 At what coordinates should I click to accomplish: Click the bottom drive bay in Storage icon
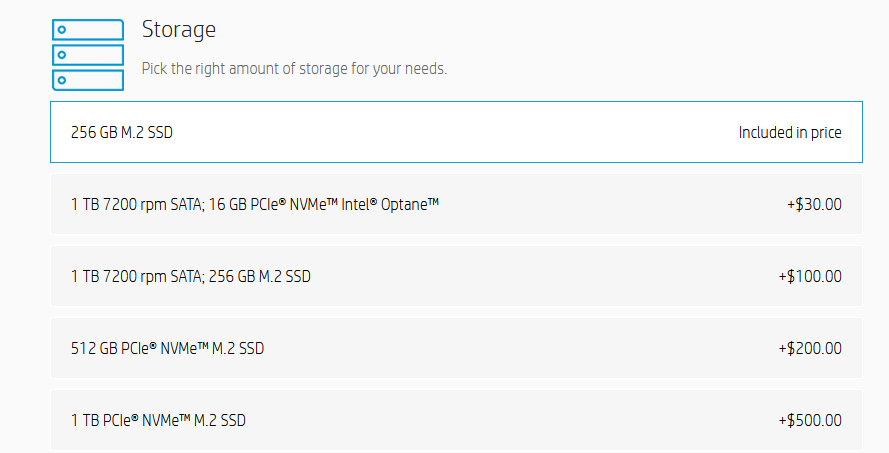click(x=88, y=80)
